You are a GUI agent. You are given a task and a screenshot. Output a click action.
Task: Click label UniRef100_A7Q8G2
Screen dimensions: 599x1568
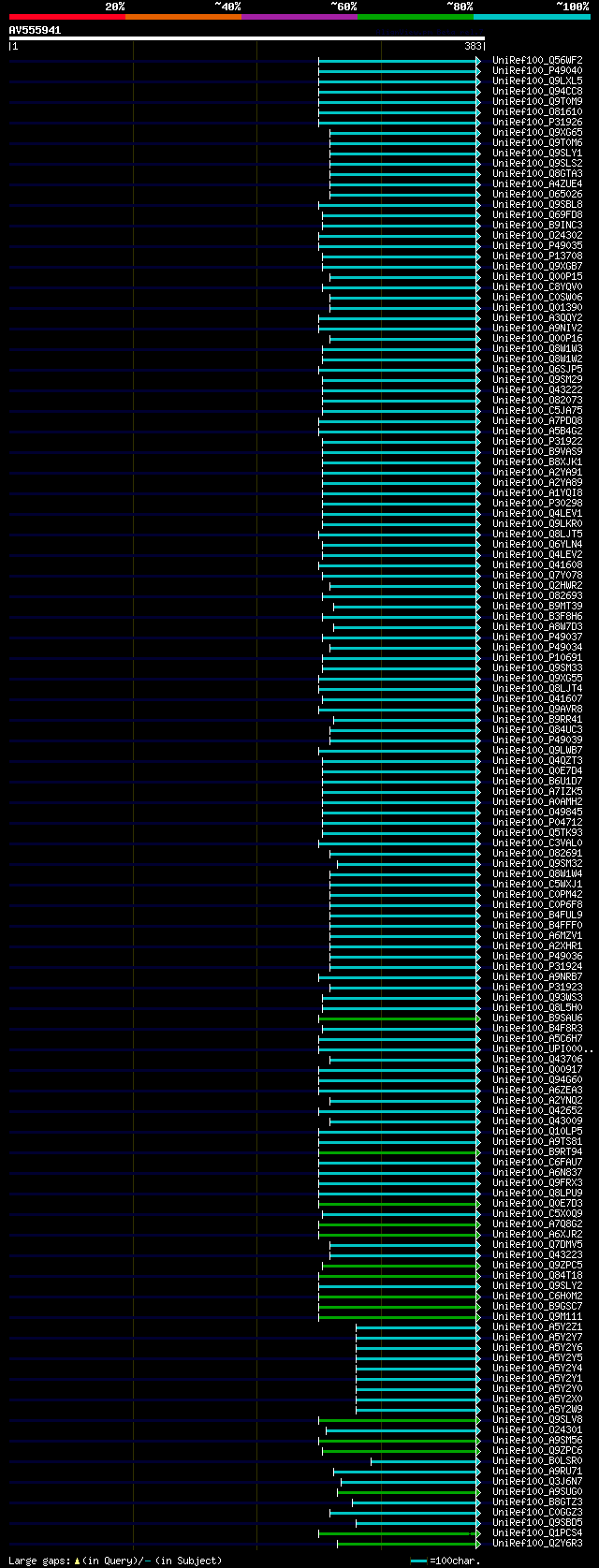coord(537,1224)
